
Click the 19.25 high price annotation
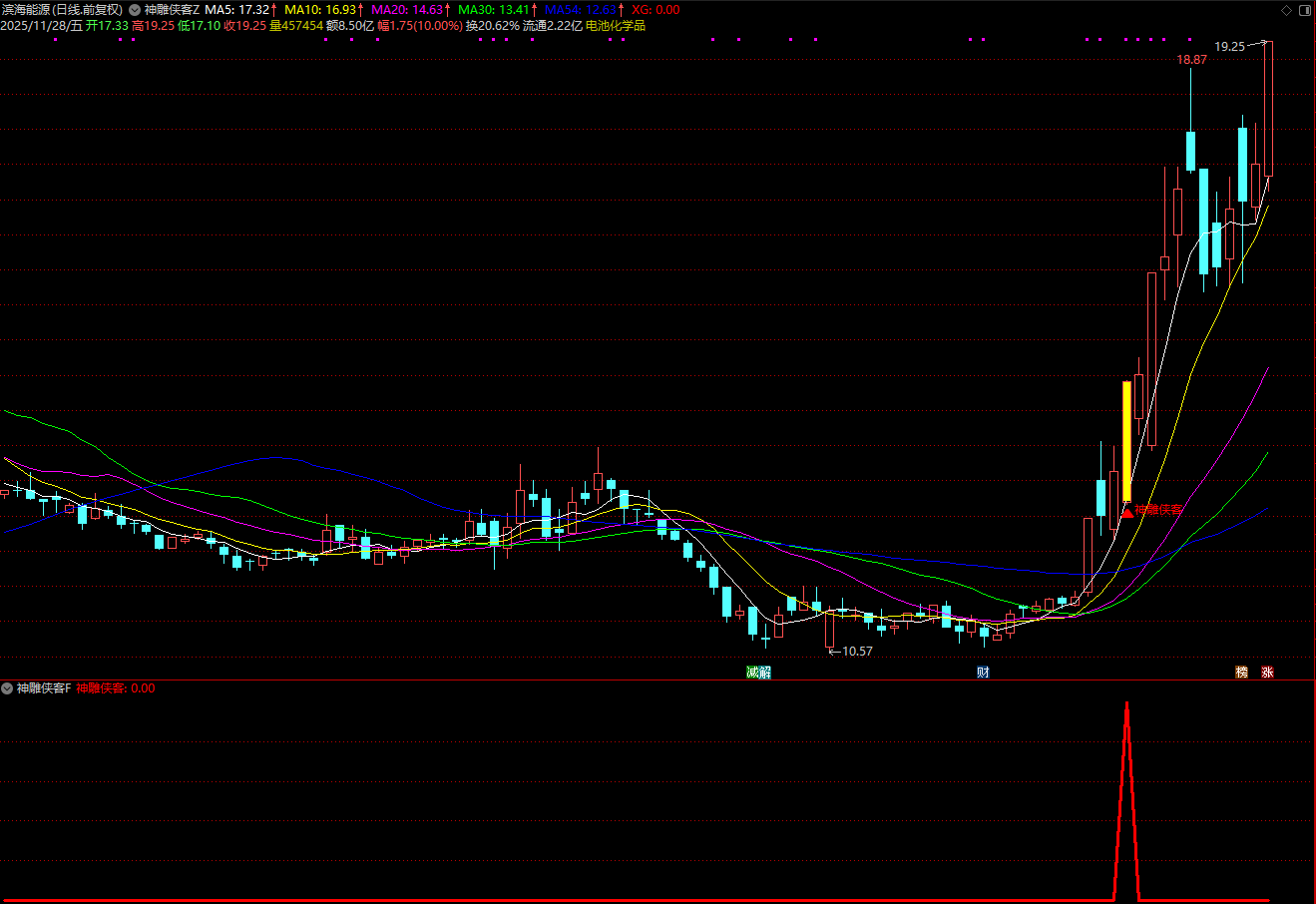pyautogui.click(x=1229, y=47)
